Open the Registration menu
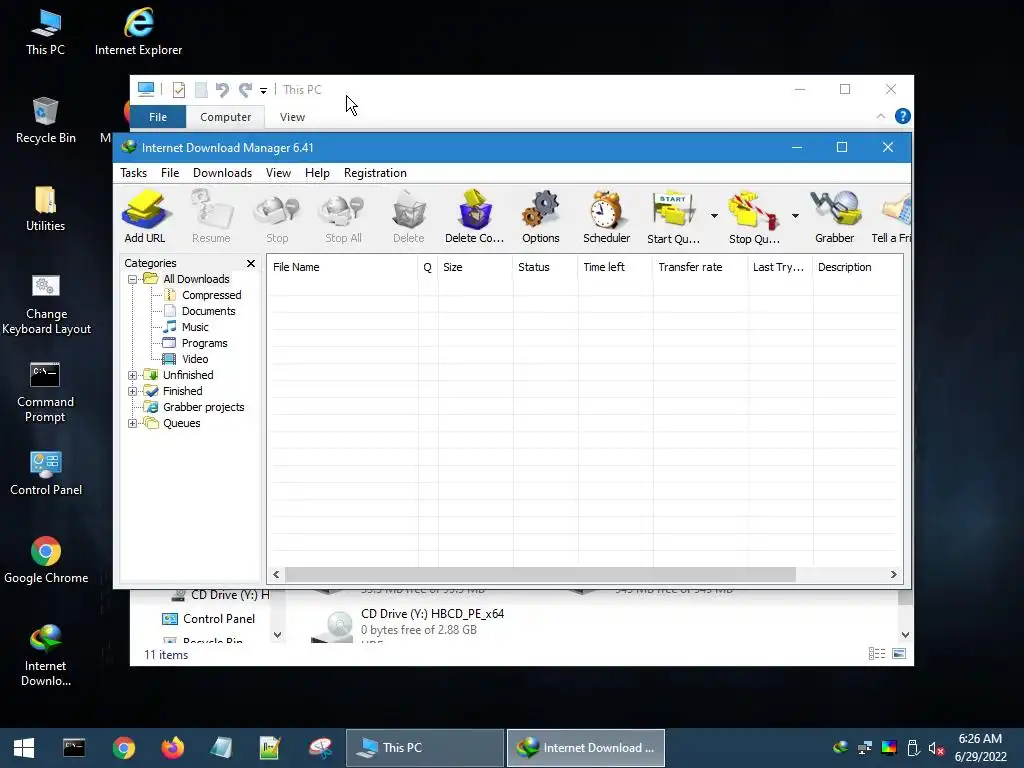This screenshot has height=768, width=1024. (375, 173)
